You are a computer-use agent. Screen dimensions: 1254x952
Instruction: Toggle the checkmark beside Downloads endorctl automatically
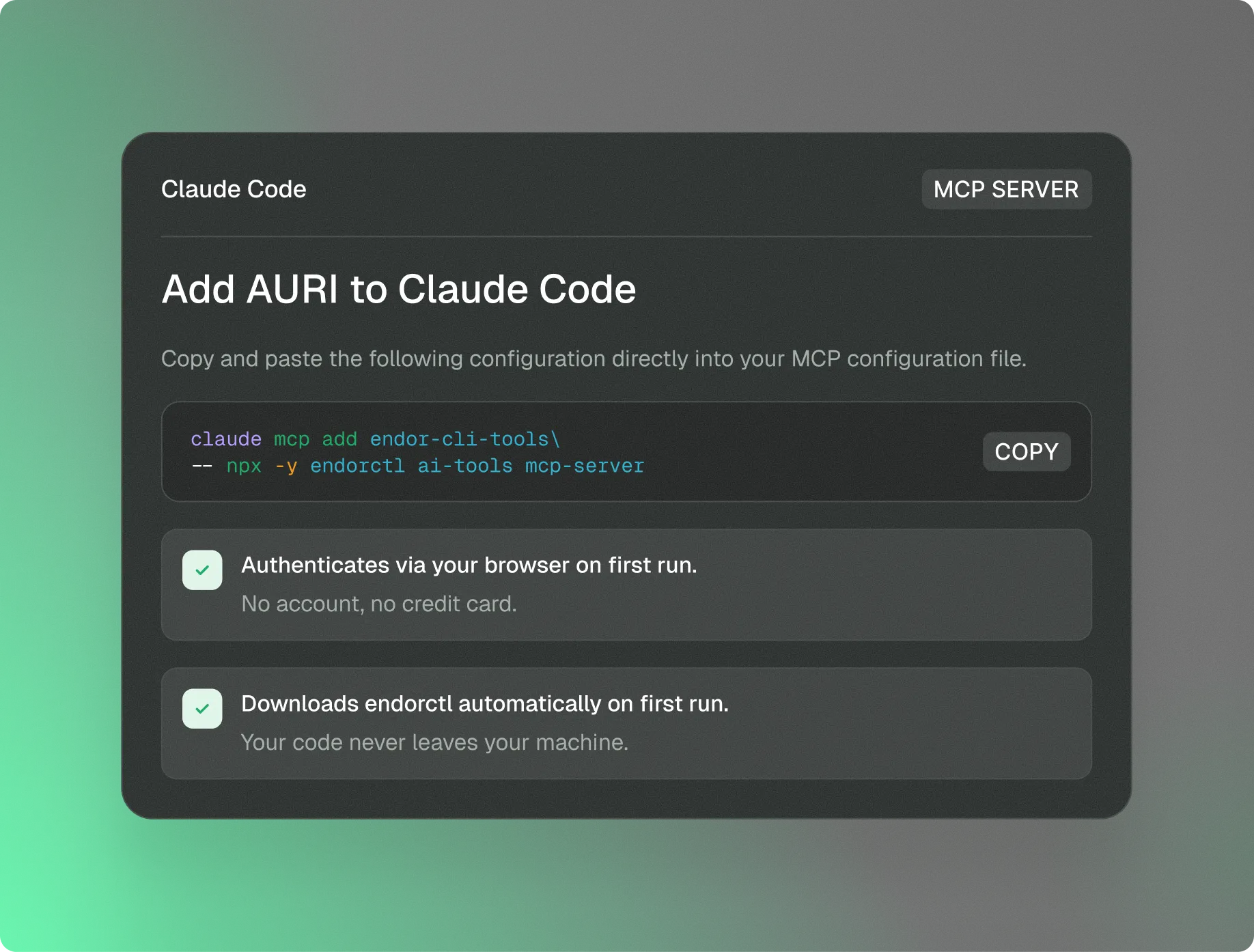202,708
